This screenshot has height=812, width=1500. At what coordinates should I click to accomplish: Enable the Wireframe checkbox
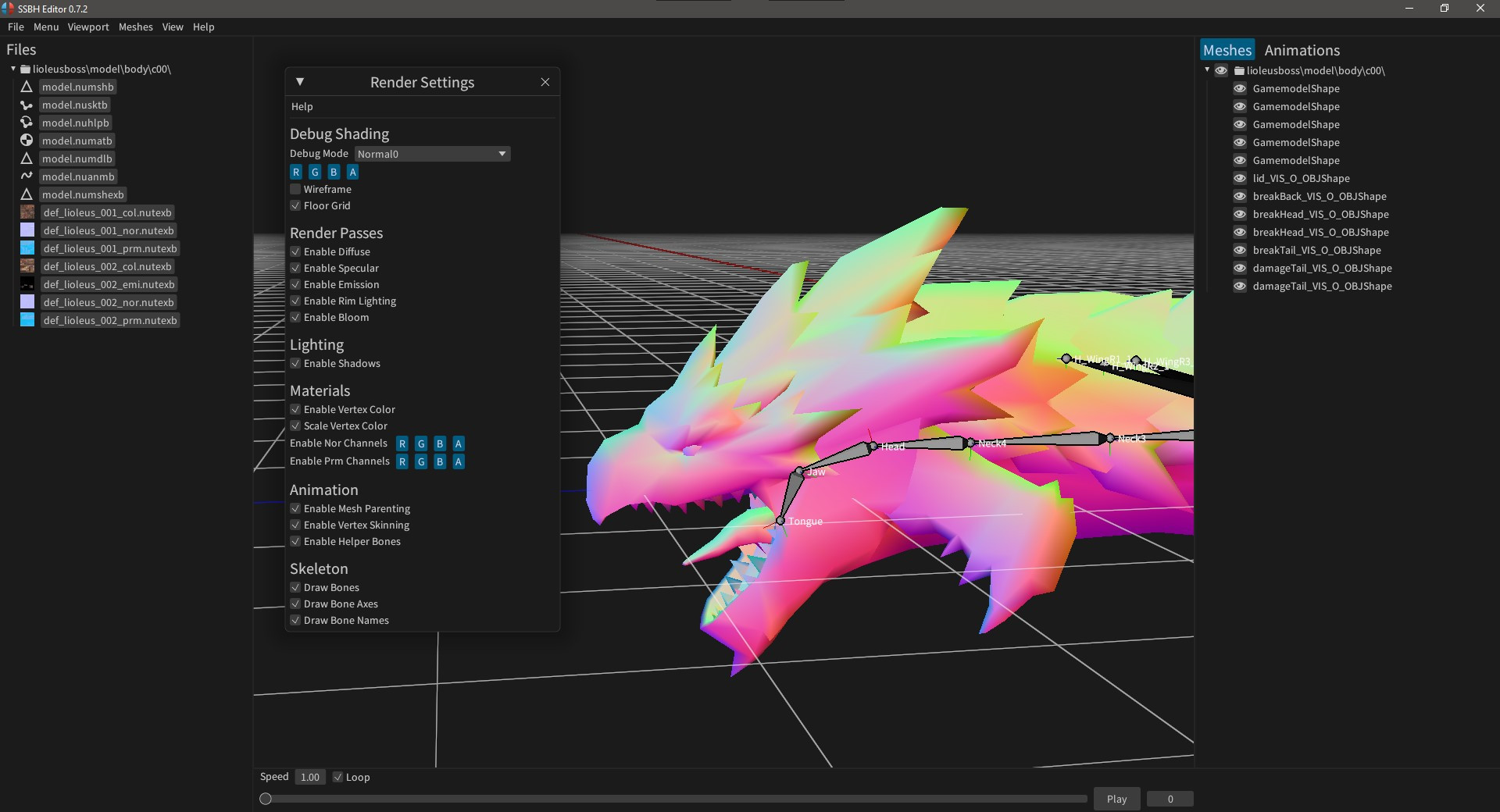295,188
